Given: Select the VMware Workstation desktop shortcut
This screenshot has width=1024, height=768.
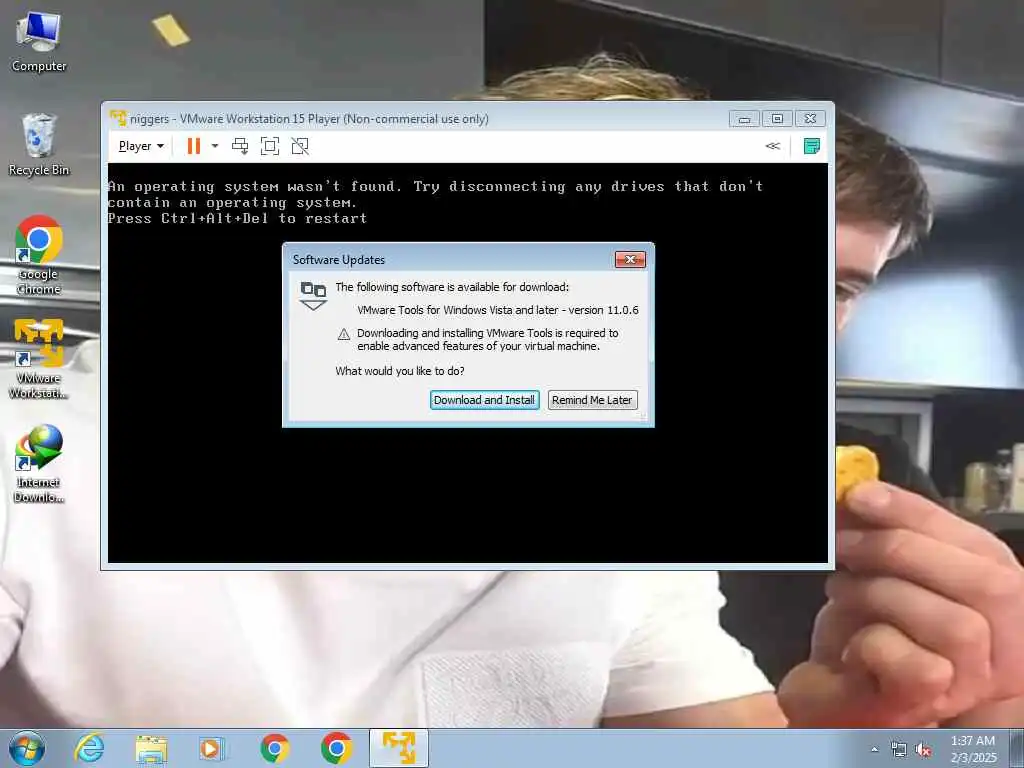Looking at the screenshot, I should pos(39,359).
